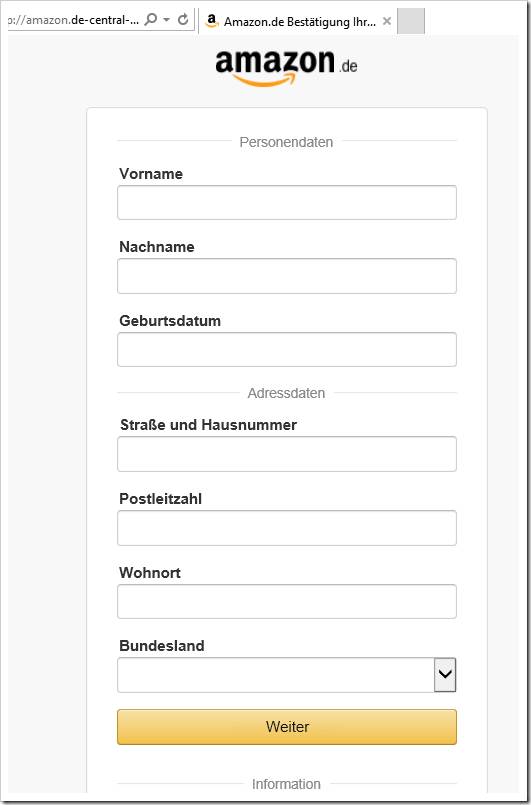Viewport: 531px width, 805px height.
Task: Focus the Vorname input field
Action: tap(287, 202)
